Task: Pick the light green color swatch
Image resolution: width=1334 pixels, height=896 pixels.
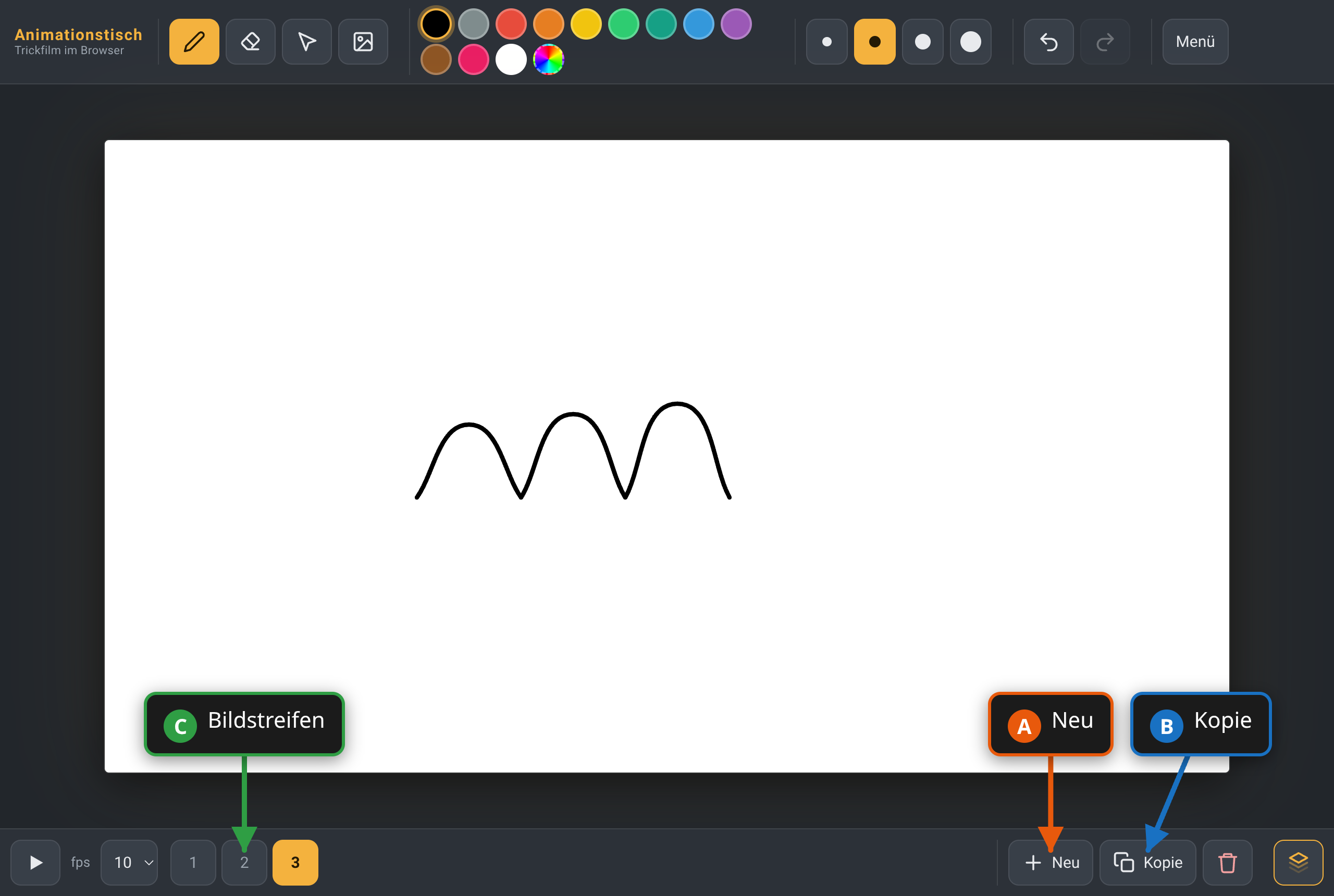Action: [x=624, y=24]
